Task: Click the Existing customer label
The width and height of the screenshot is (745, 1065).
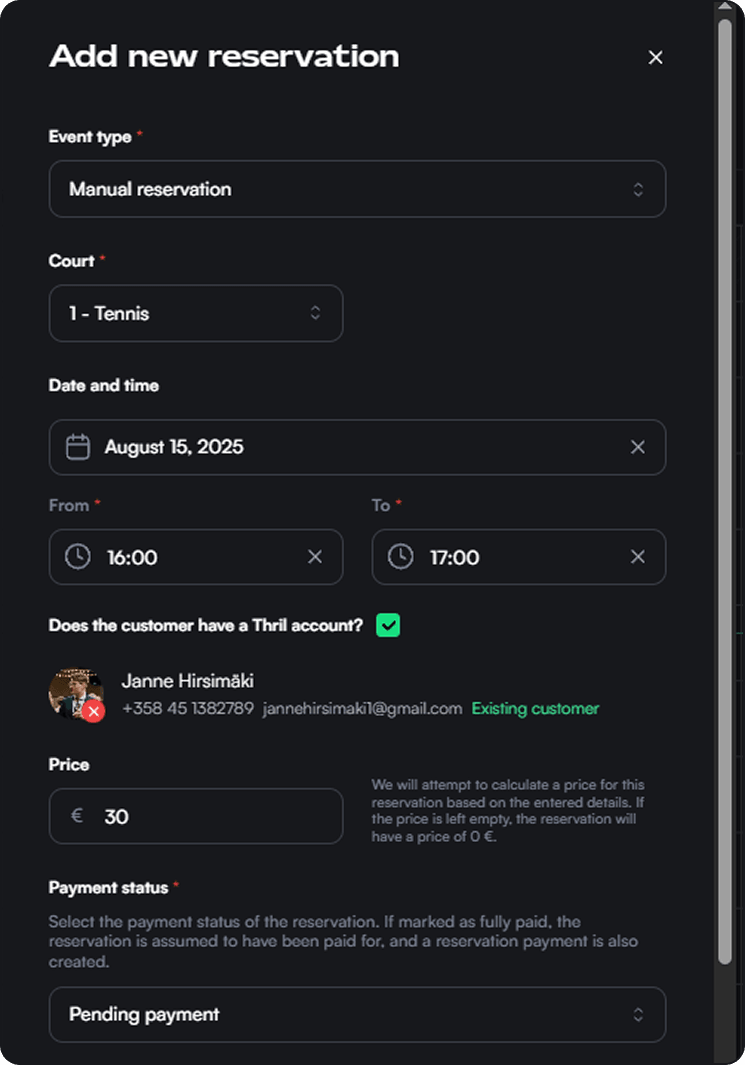Action: point(535,708)
